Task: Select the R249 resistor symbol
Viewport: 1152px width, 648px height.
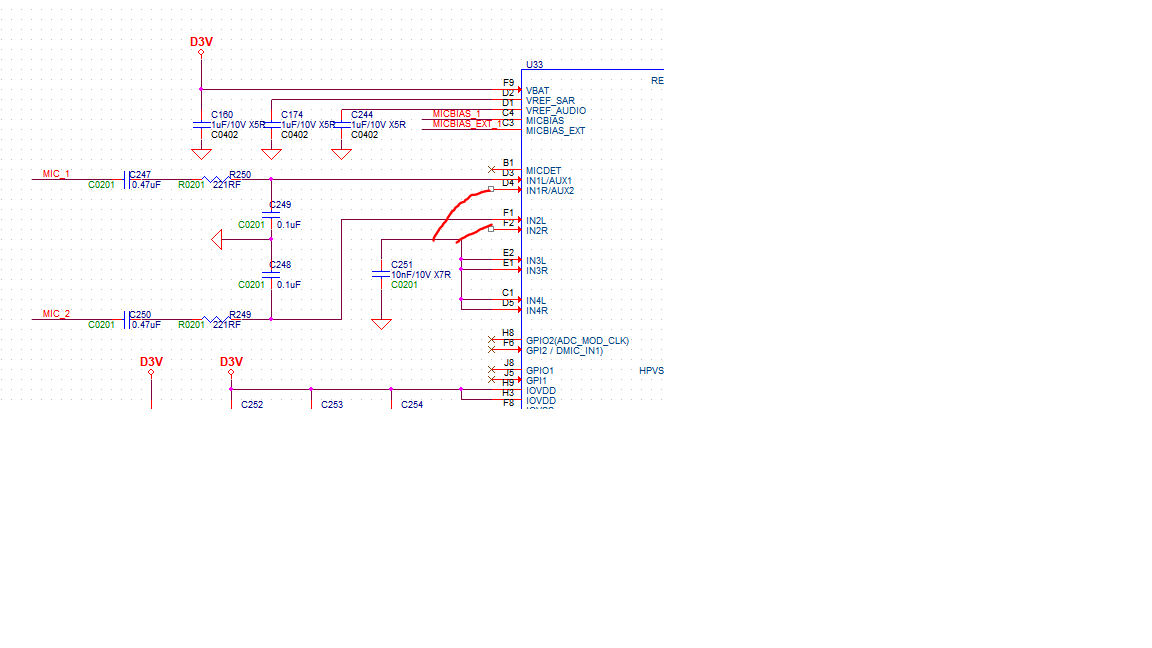Action: click(x=215, y=320)
